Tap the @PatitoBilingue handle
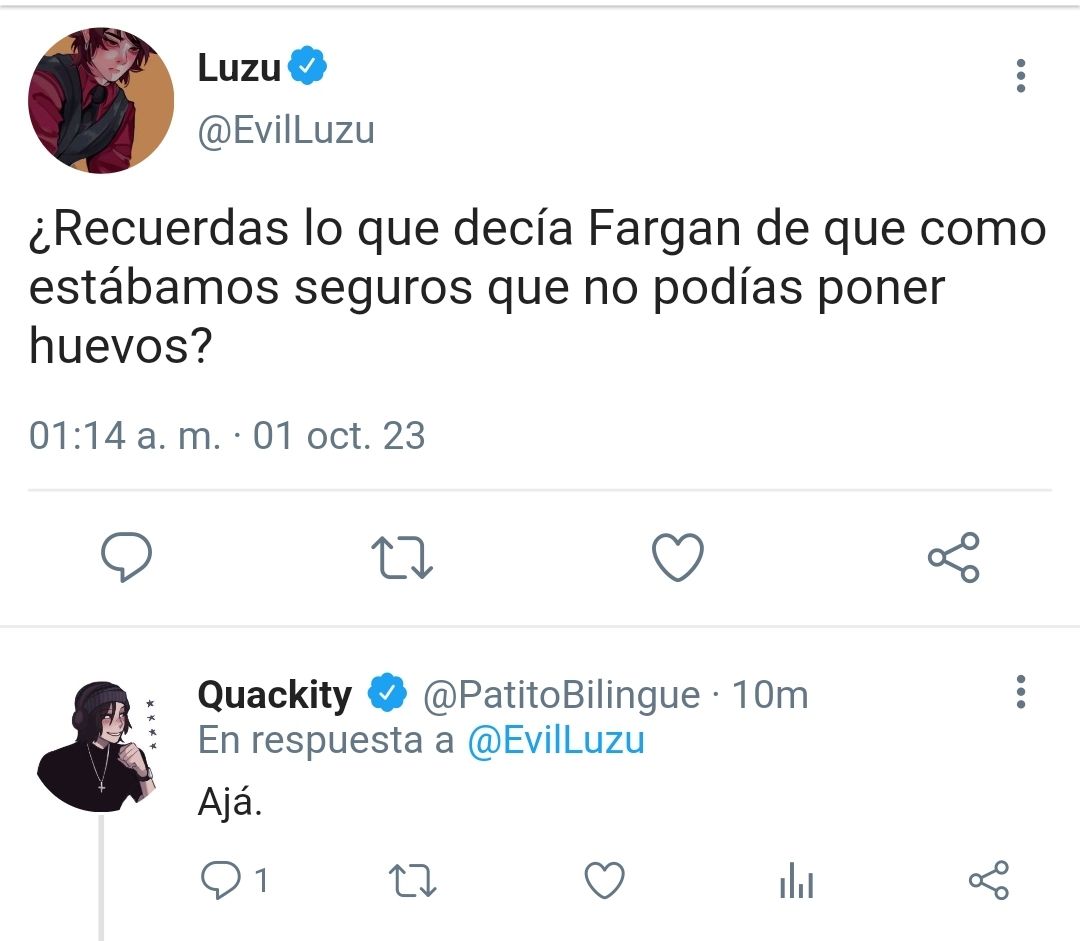 click(561, 694)
